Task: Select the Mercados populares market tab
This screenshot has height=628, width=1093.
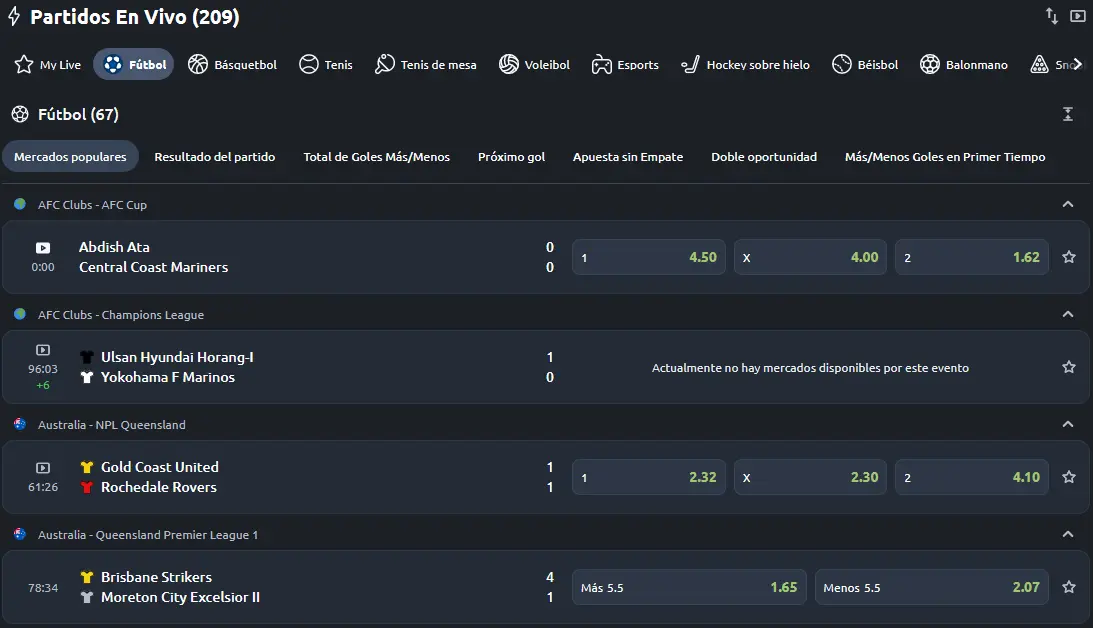Action: (70, 157)
